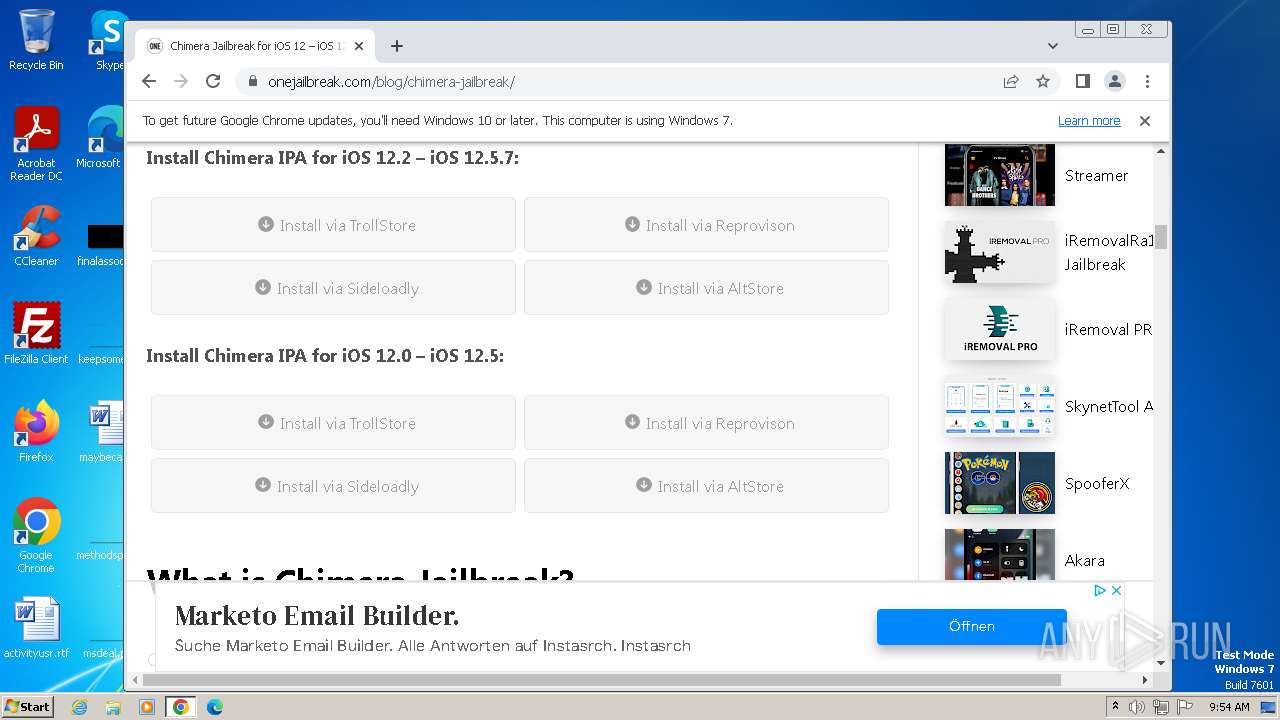The image size is (1280, 720).
Task: Close the Marketo ad with the X icon
Action: tap(1116, 591)
